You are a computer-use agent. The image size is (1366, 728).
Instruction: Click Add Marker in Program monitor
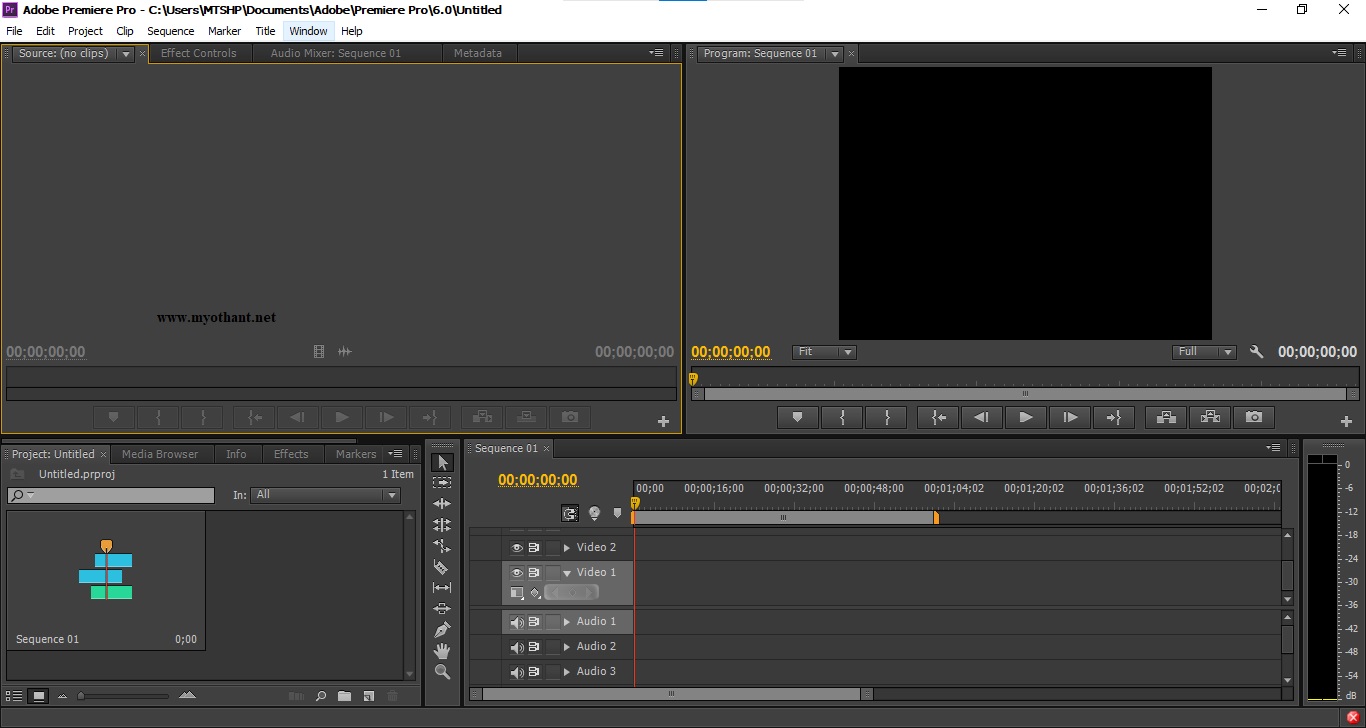pyautogui.click(x=797, y=417)
